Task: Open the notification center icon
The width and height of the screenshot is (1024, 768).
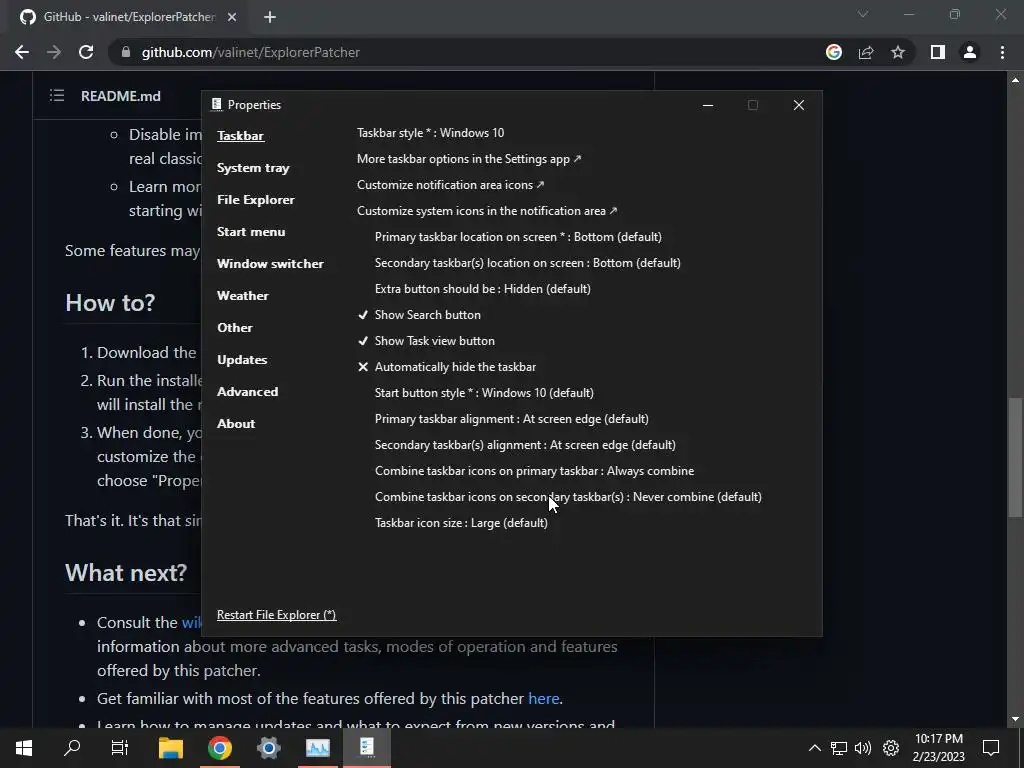Action: click(991, 748)
